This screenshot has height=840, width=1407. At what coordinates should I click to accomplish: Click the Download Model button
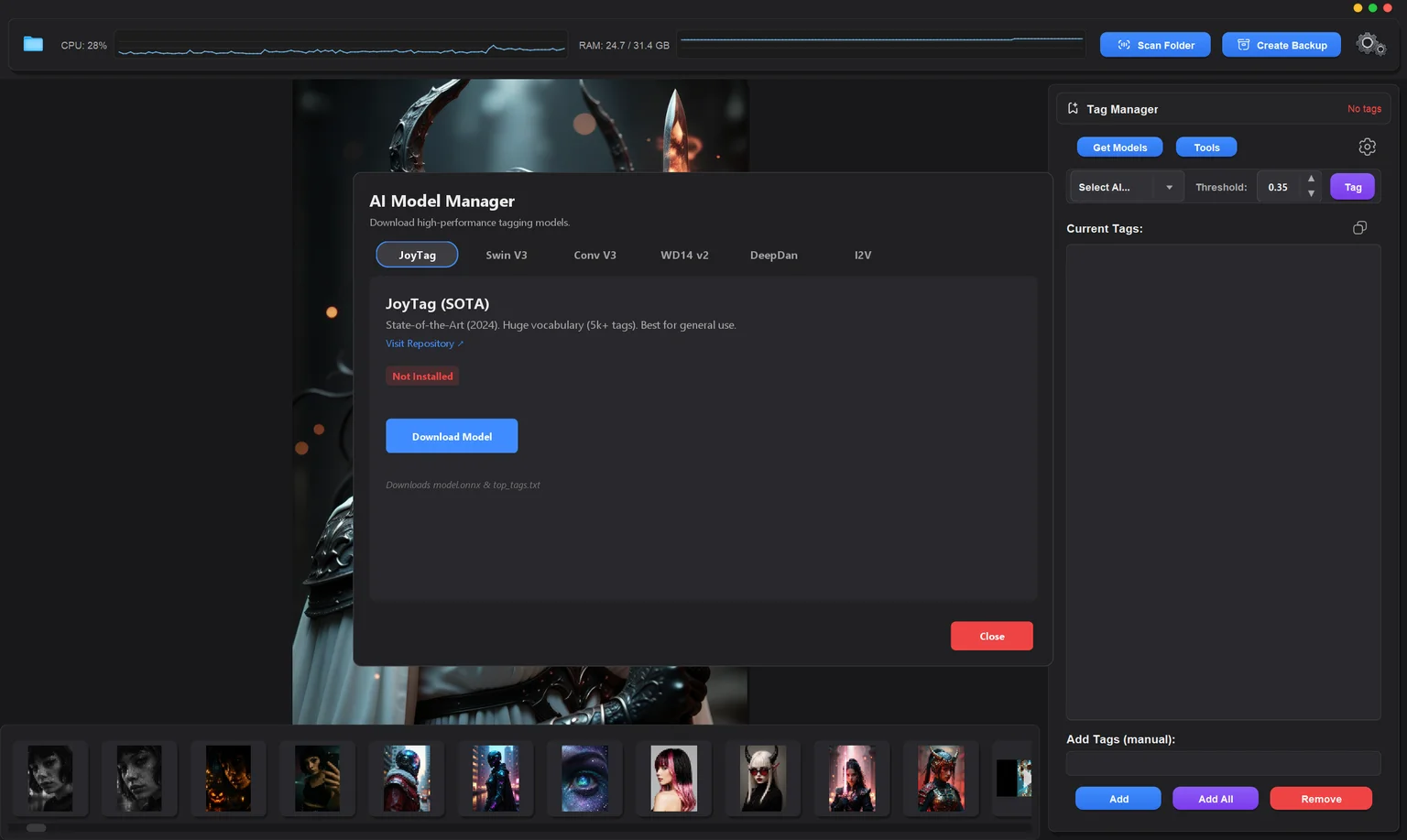[452, 436]
